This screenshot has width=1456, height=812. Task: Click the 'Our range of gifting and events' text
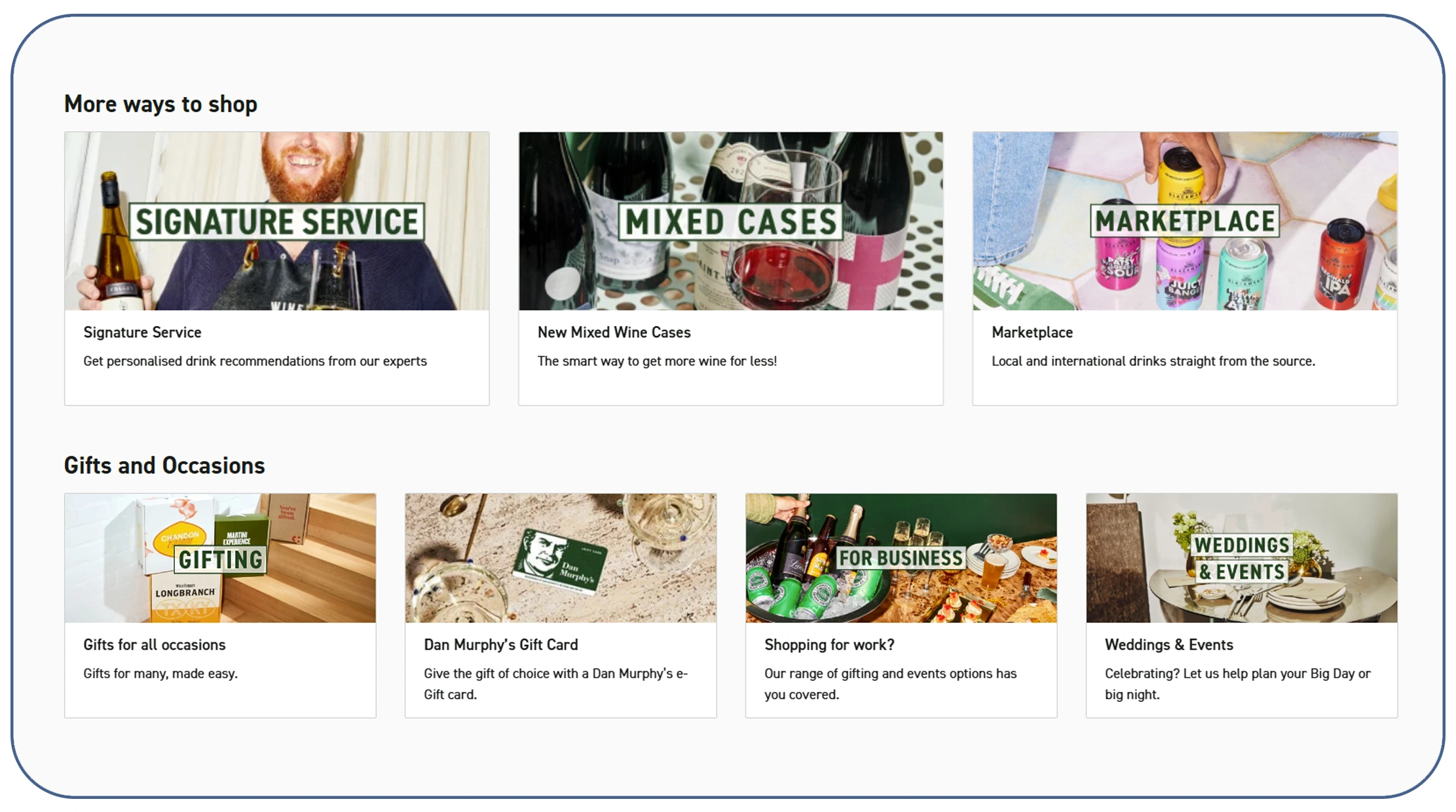tap(890, 684)
